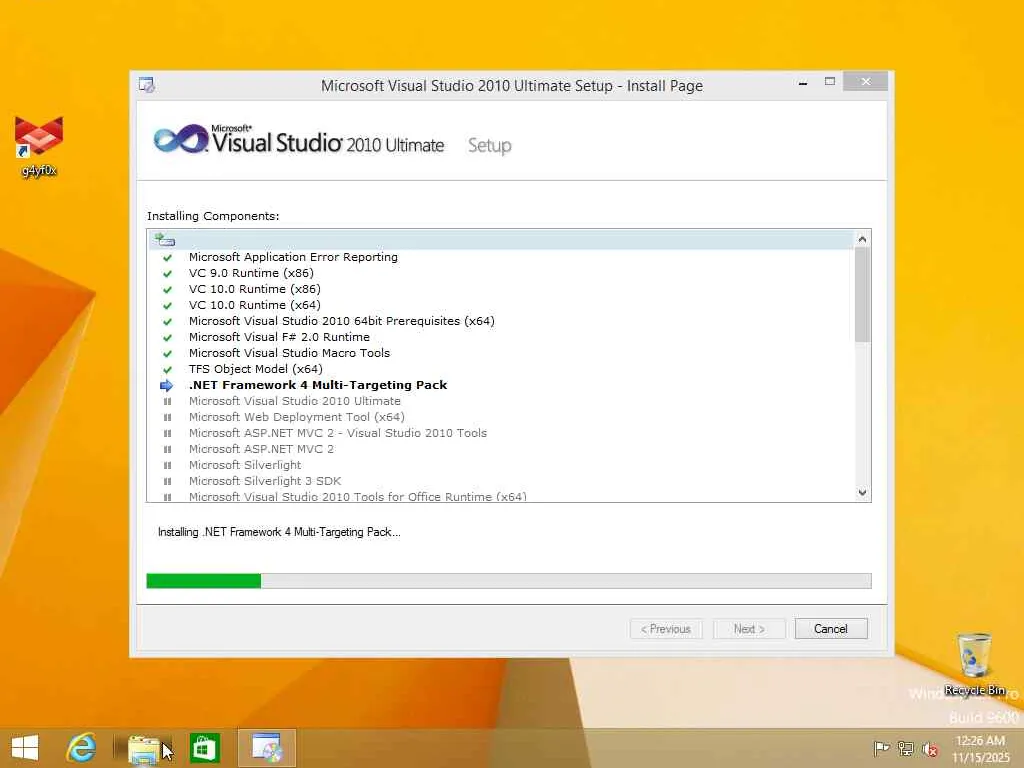Open Windows Store from taskbar

[204, 748]
